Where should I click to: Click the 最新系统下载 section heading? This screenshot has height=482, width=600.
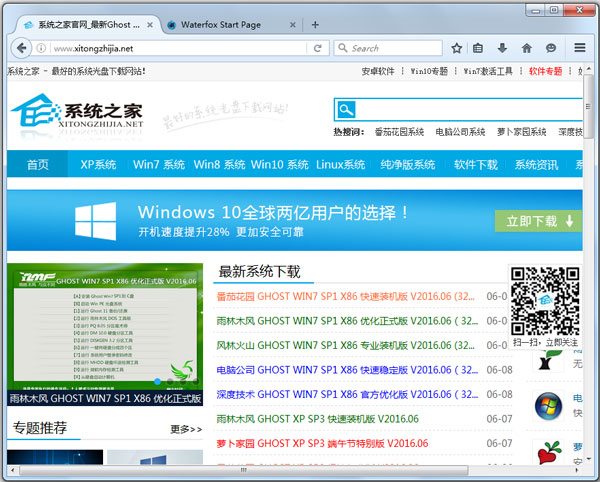[259, 272]
